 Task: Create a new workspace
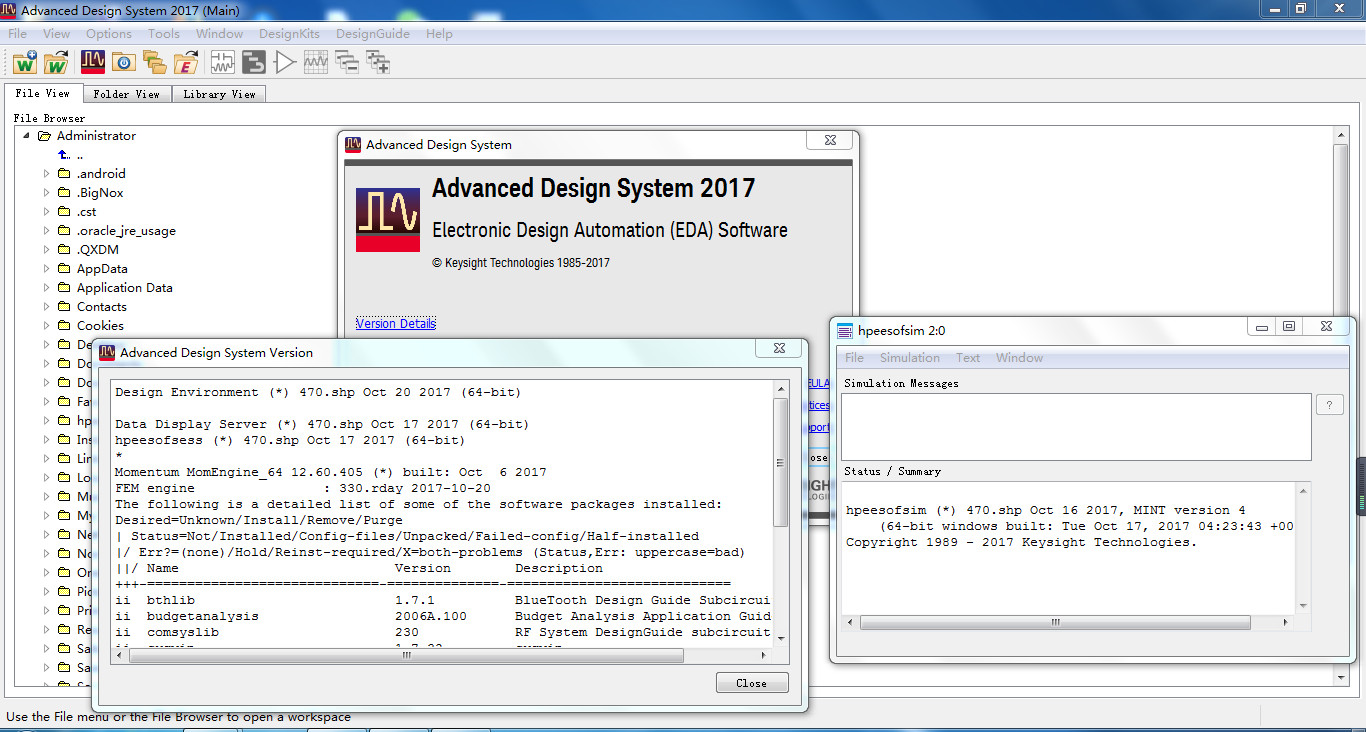24,61
